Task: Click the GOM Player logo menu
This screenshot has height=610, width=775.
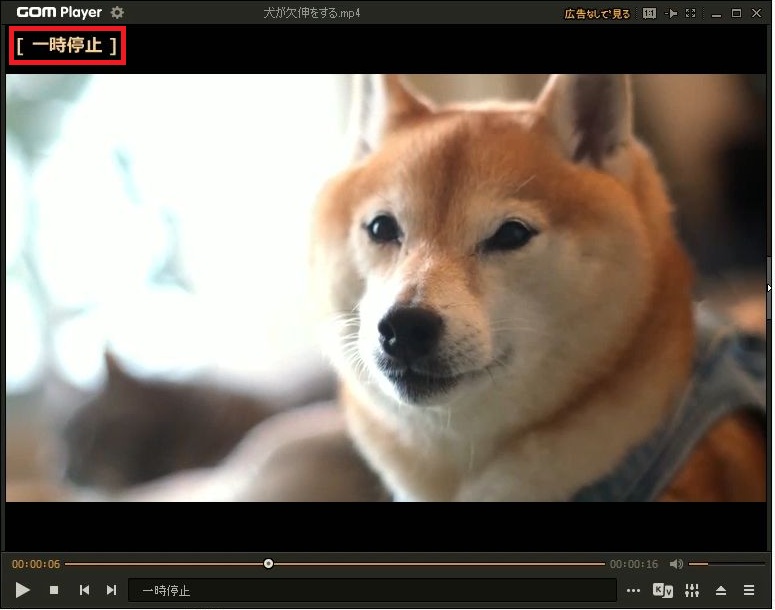Action: [59, 13]
